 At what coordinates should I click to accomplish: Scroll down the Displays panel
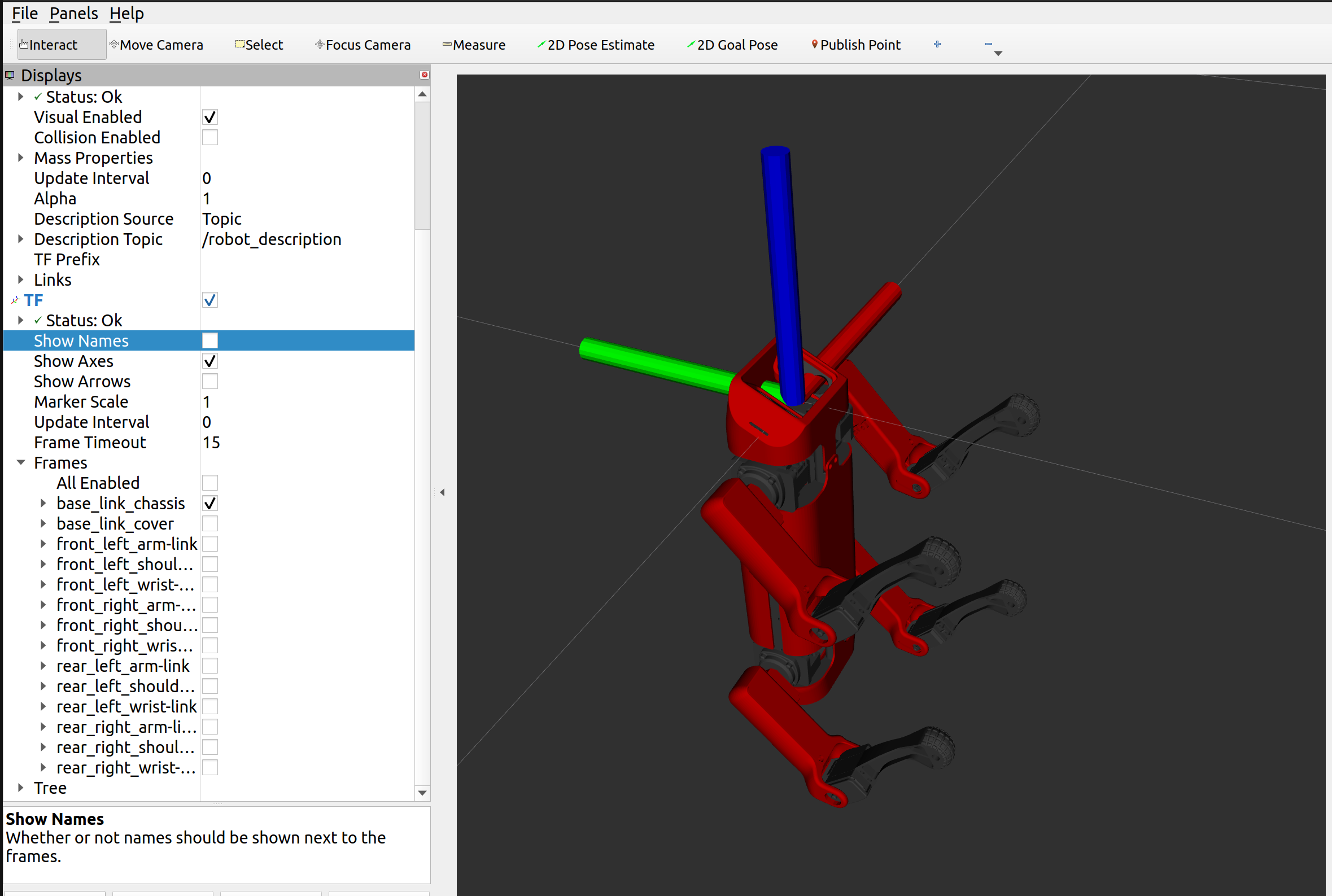[423, 795]
